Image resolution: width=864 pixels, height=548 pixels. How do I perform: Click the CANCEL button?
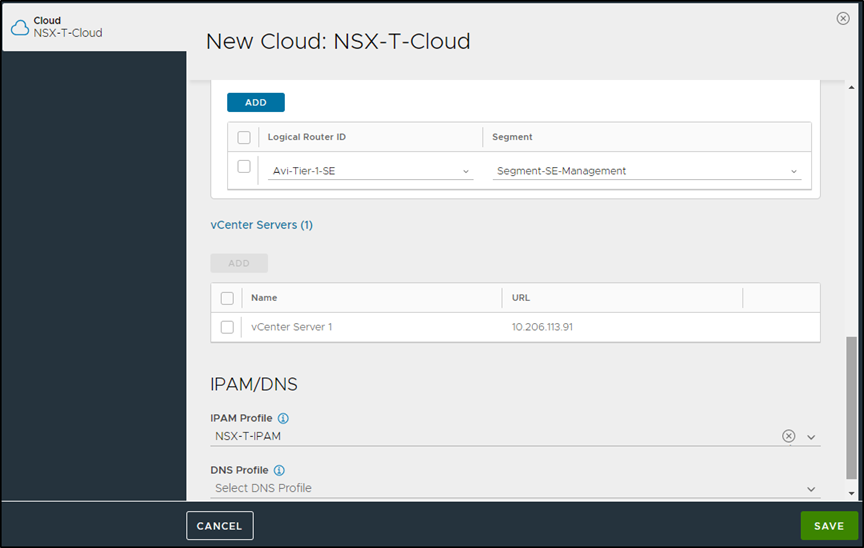click(220, 526)
